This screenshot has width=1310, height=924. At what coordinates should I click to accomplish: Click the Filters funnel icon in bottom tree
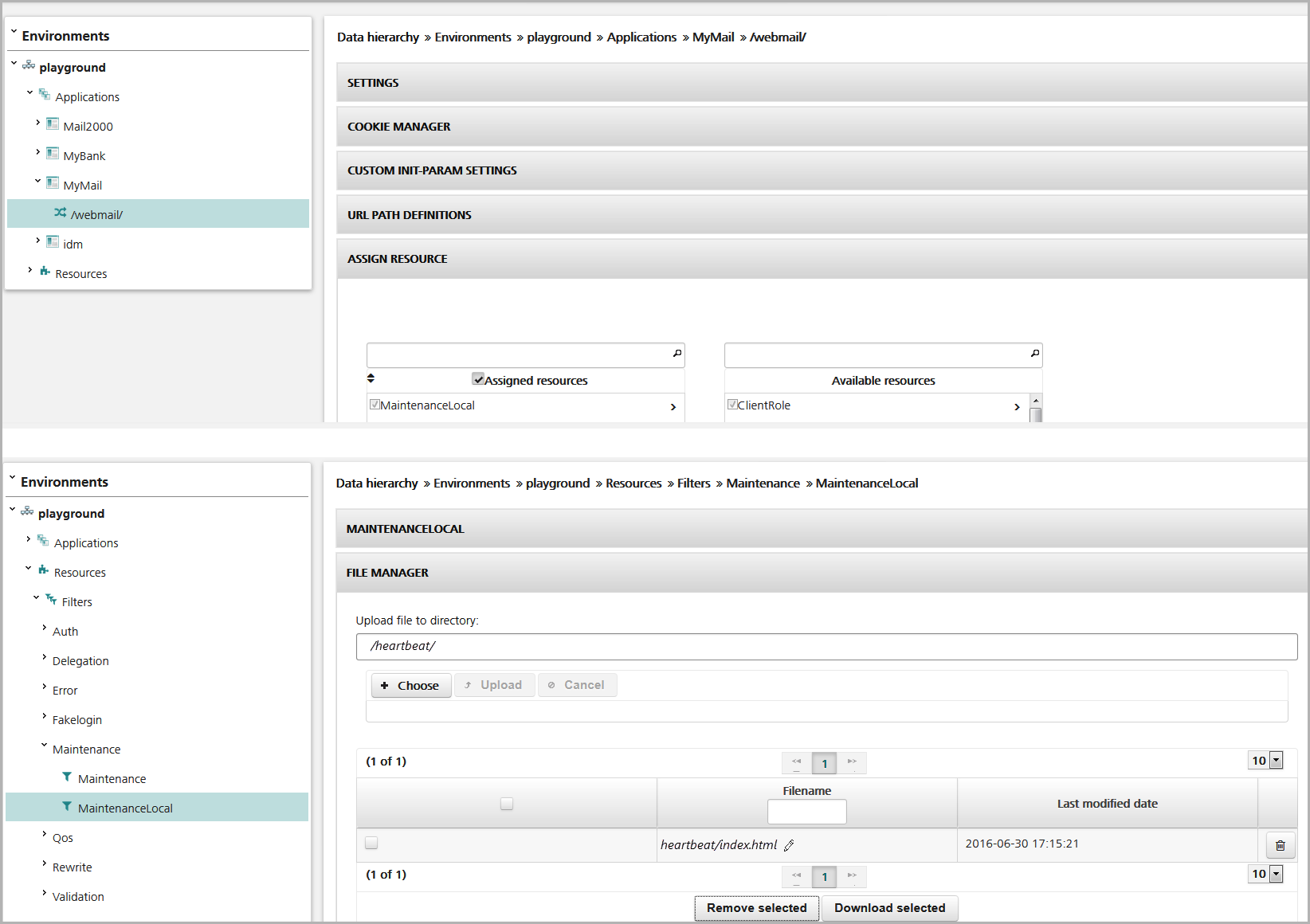[51, 599]
